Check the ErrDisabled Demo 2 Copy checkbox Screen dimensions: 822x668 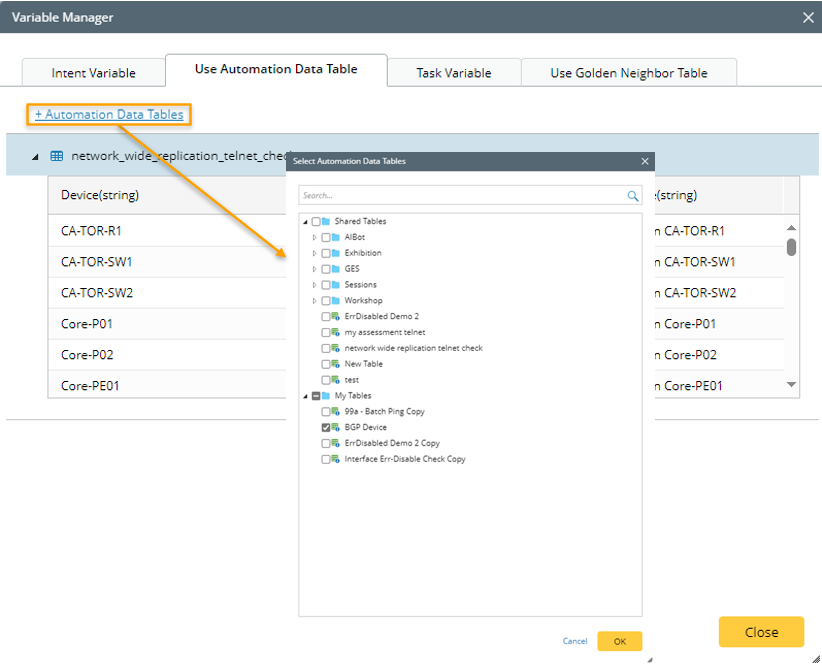coord(326,443)
